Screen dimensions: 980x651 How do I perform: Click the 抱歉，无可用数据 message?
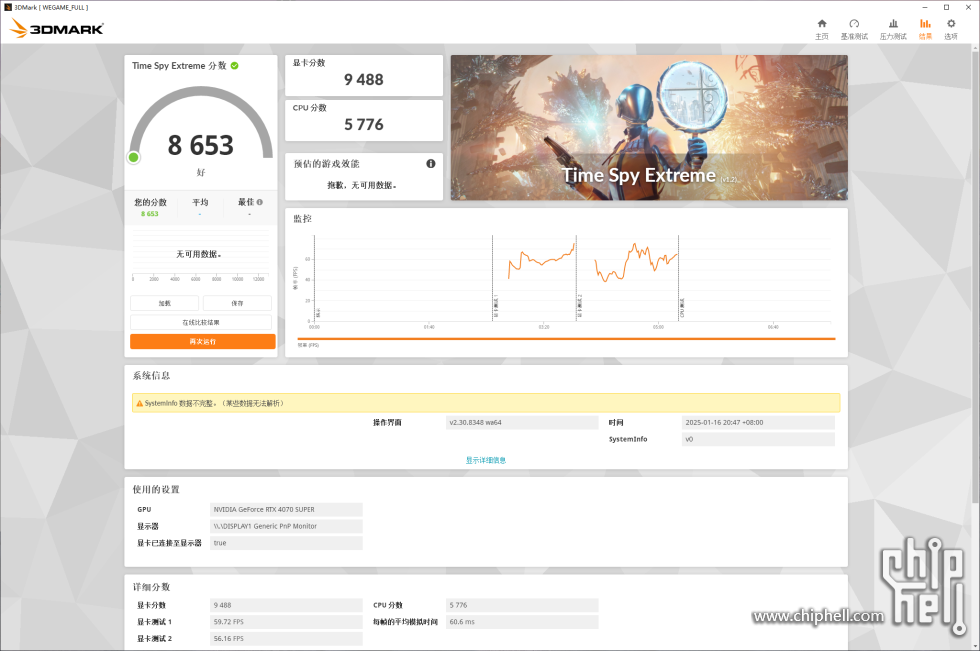[x=362, y=186]
